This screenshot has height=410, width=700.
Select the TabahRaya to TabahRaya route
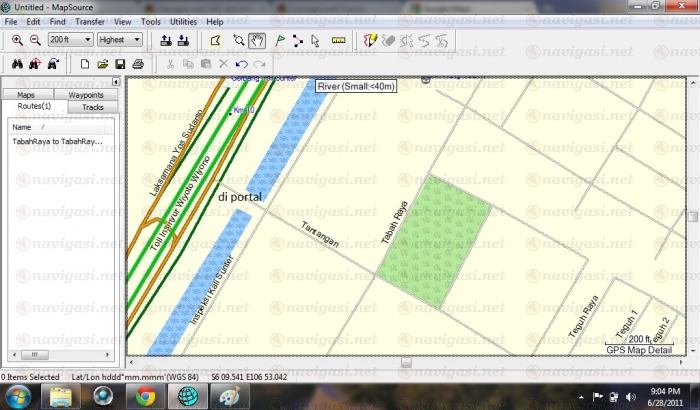click(x=57, y=142)
